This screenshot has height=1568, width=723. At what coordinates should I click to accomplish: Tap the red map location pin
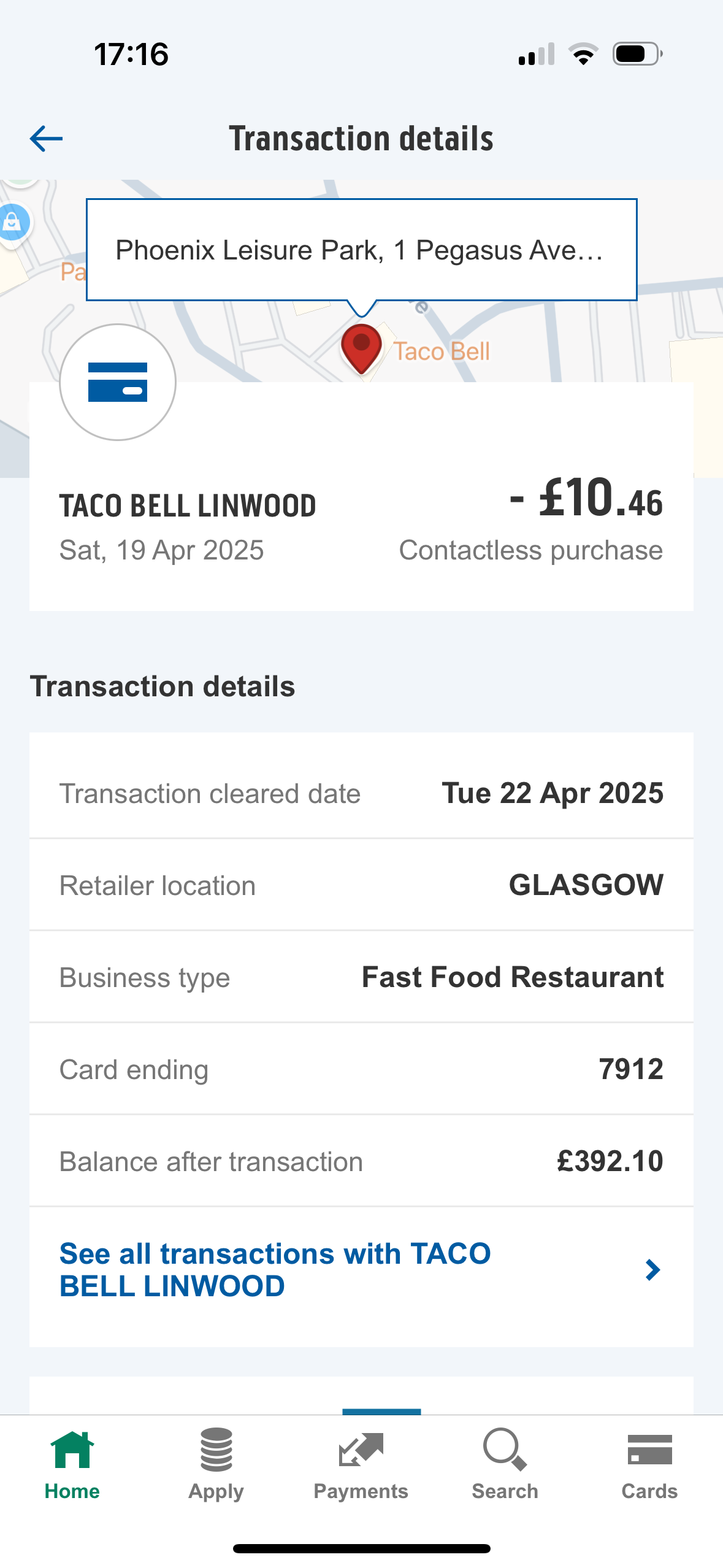pos(361,347)
